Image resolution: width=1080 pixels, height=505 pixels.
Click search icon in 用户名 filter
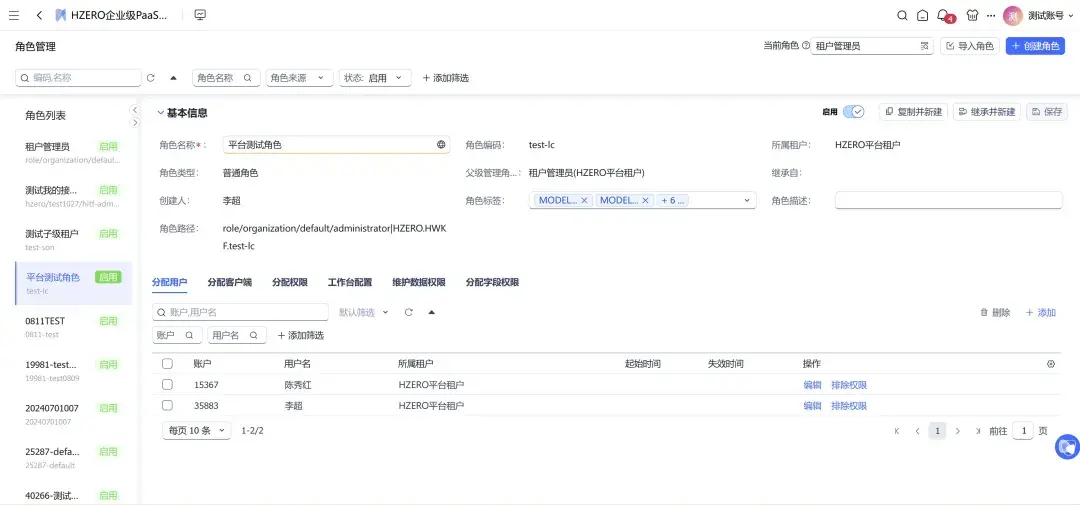click(253, 336)
